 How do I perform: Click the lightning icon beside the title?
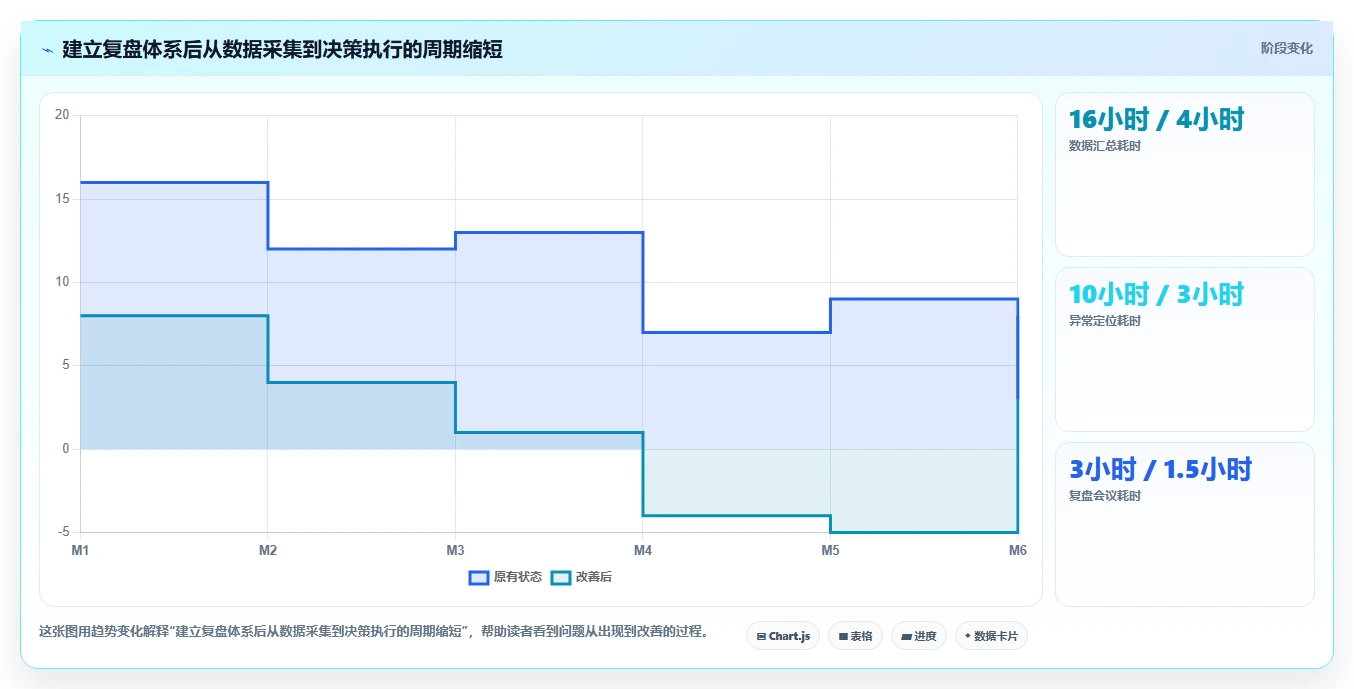(48, 49)
